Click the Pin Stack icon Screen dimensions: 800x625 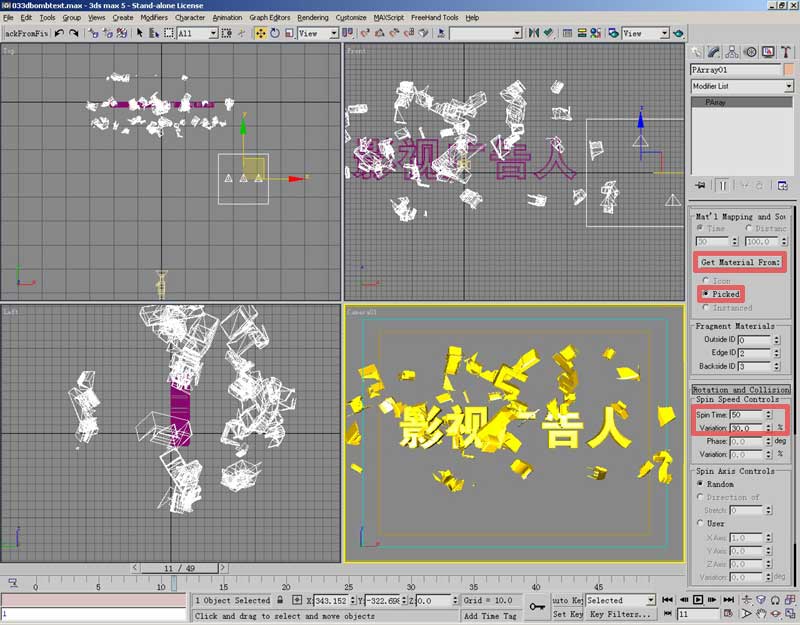700,185
